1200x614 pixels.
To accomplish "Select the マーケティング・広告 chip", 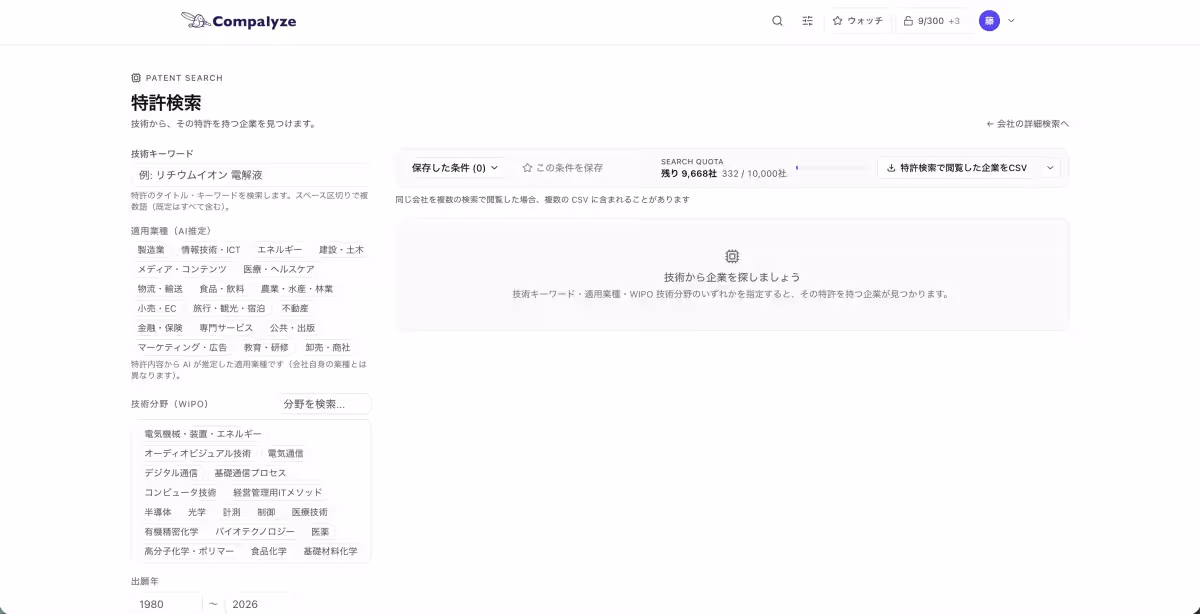I will click(x=182, y=347).
